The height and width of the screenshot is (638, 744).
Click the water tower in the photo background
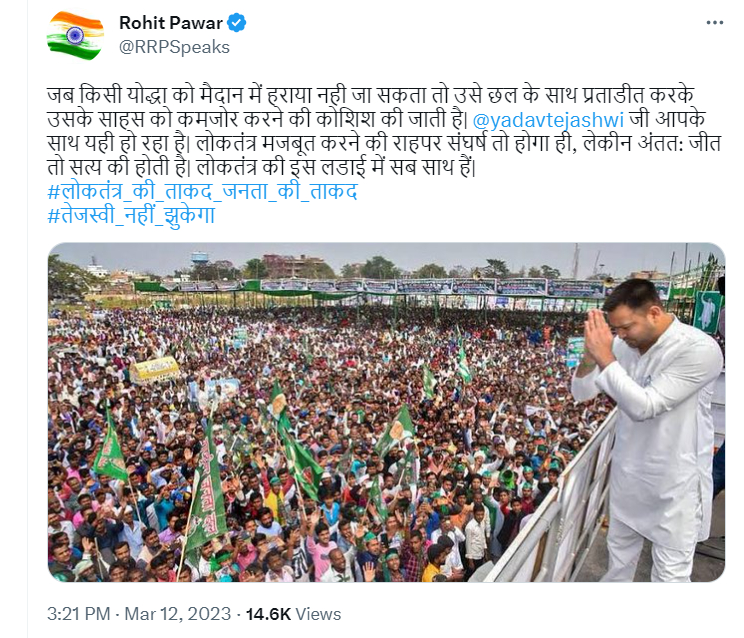[199, 259]
